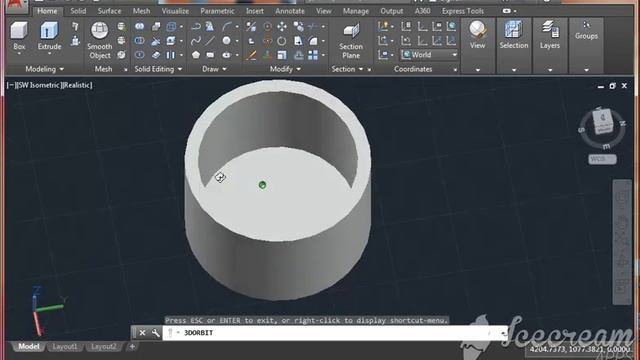Click the Move icon in Modify panel
The image size is (640, 360).
(x=282, y=27)
